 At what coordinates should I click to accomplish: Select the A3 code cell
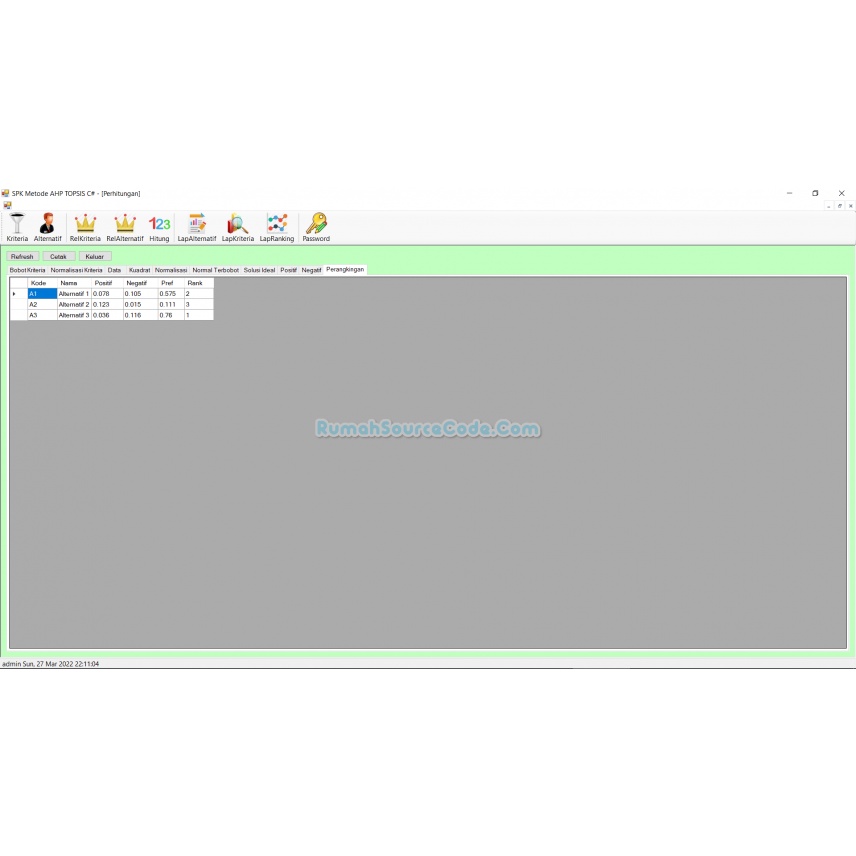pyautogui.click(x=42, y=315)
